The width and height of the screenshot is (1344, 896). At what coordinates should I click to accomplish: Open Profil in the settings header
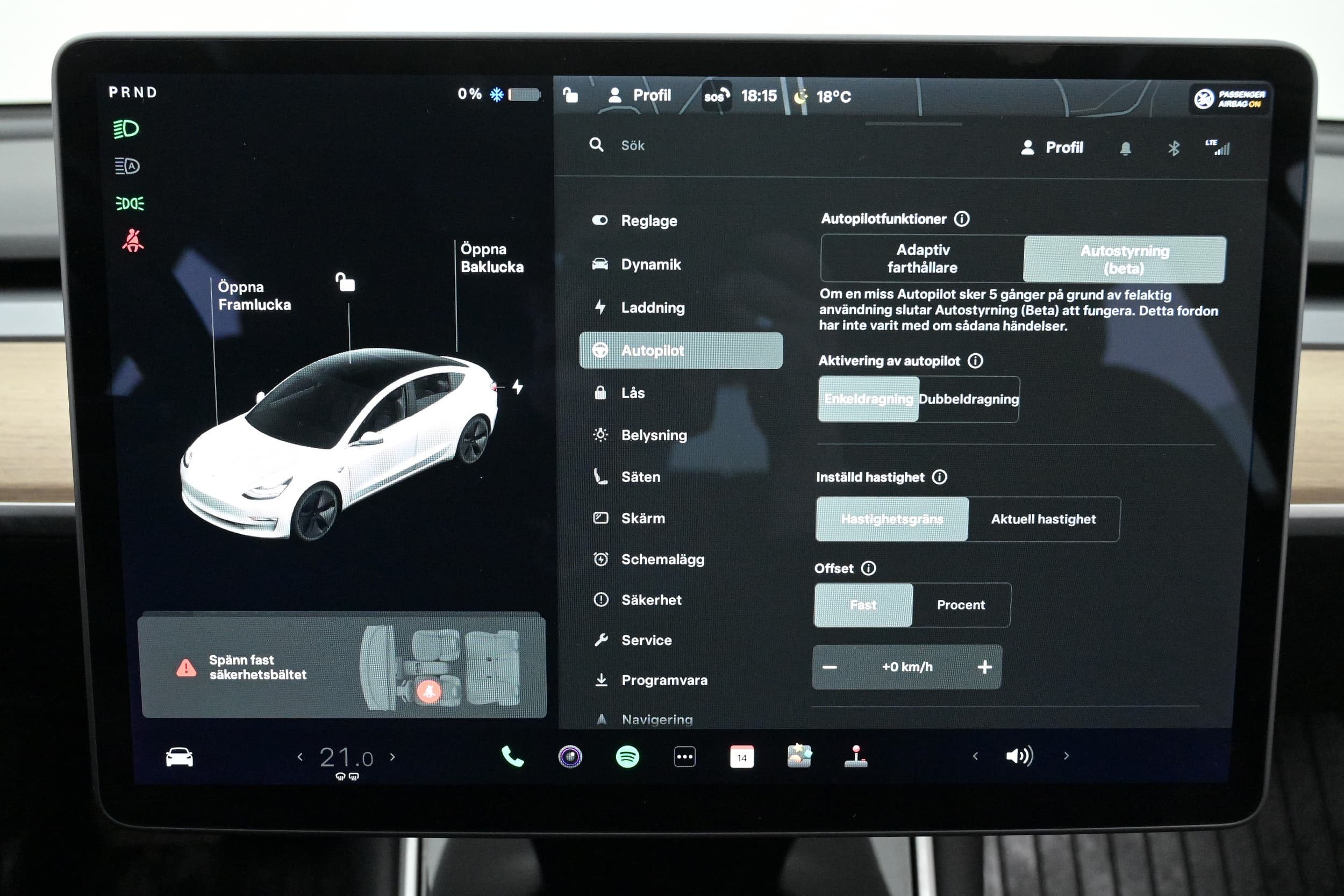[1052, 147]
